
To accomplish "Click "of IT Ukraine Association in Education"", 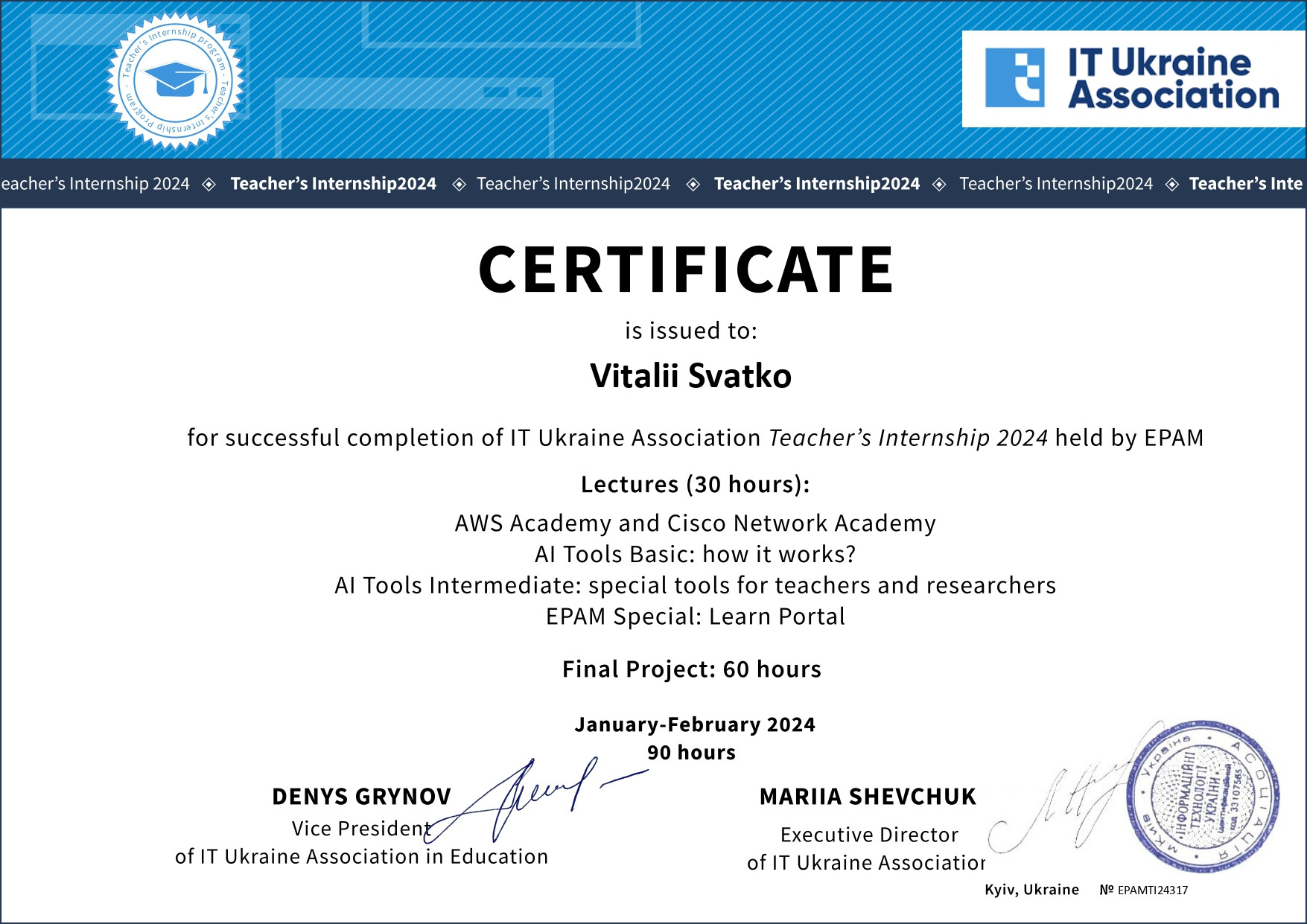I will coord(362,857).
